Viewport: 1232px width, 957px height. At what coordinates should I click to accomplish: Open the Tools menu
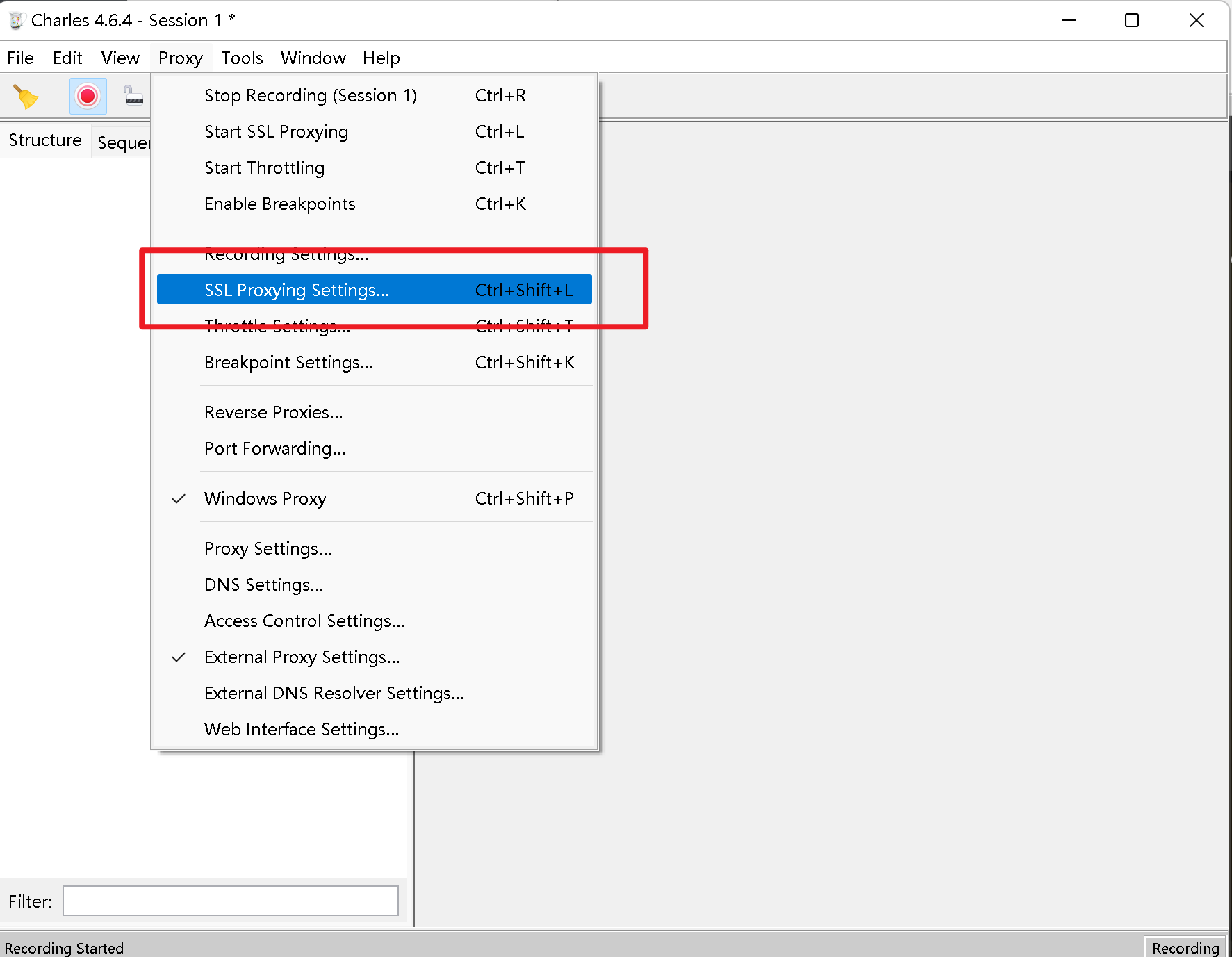click(x=242, y=58)
